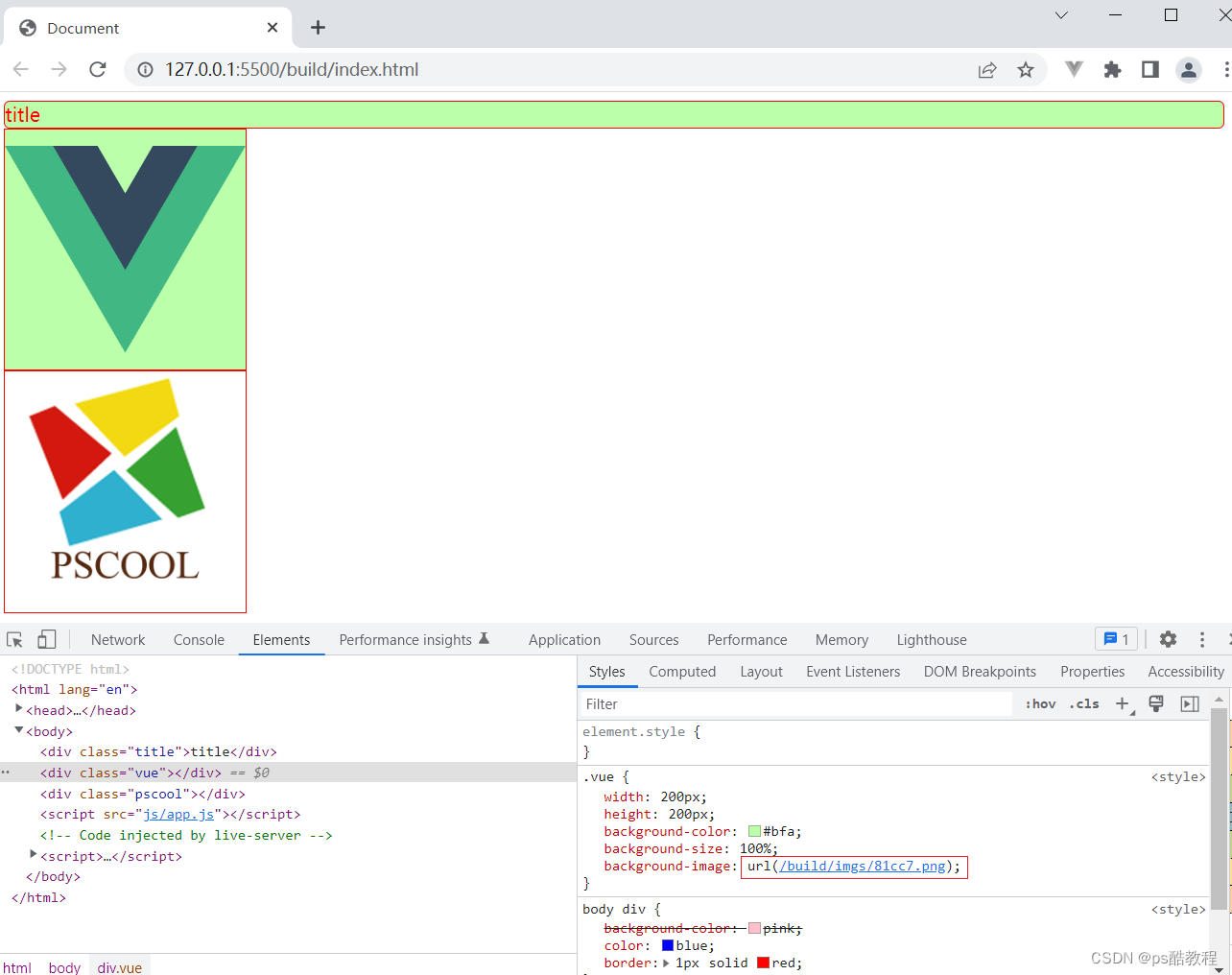This screenshot has width=1232, height=975.
Task: Open /build/imgs/81cc7.png image link
Action: coord(863,866)
